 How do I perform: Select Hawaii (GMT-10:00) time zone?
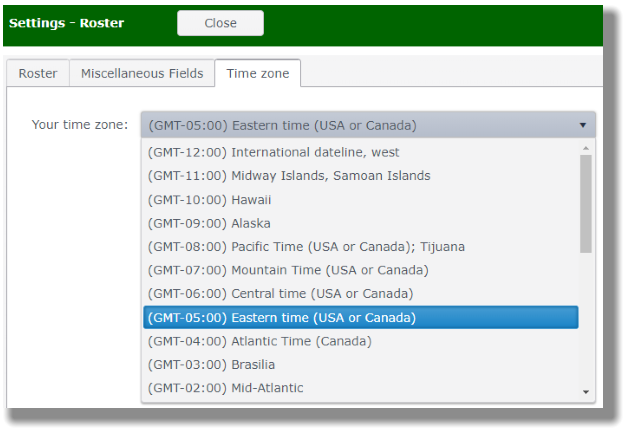point(209,200)
